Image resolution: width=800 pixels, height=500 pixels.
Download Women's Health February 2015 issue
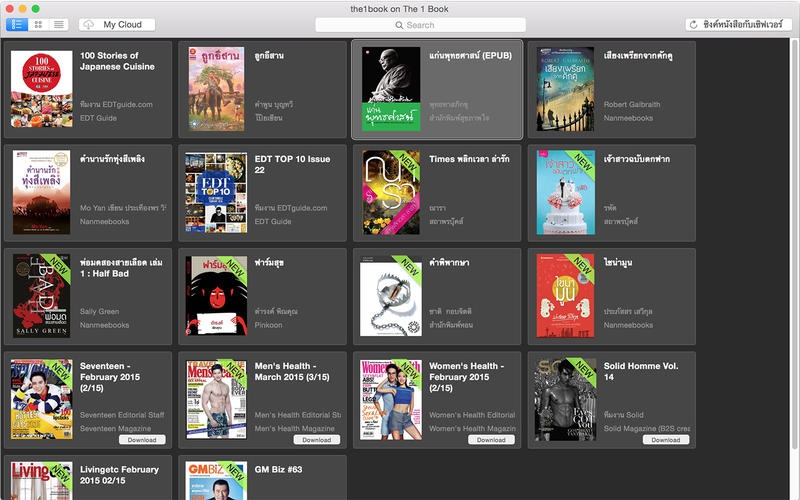491,440
